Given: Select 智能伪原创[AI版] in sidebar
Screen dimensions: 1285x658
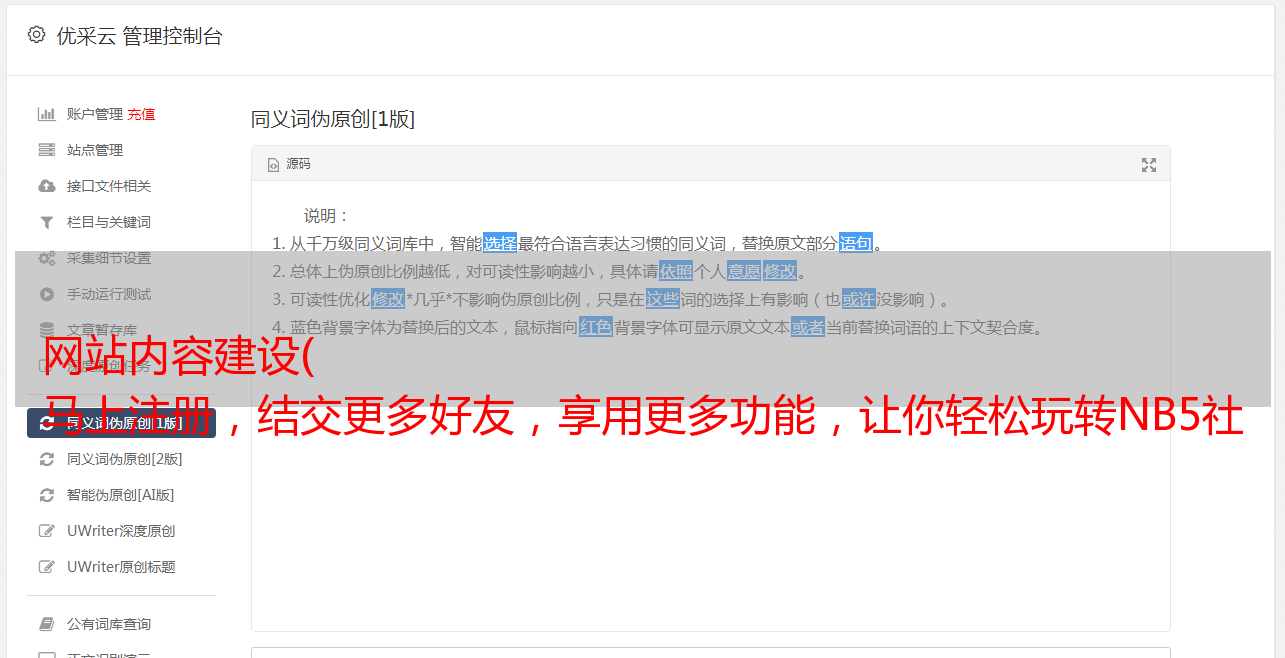Looking at the screenshot, I should 121,495.
